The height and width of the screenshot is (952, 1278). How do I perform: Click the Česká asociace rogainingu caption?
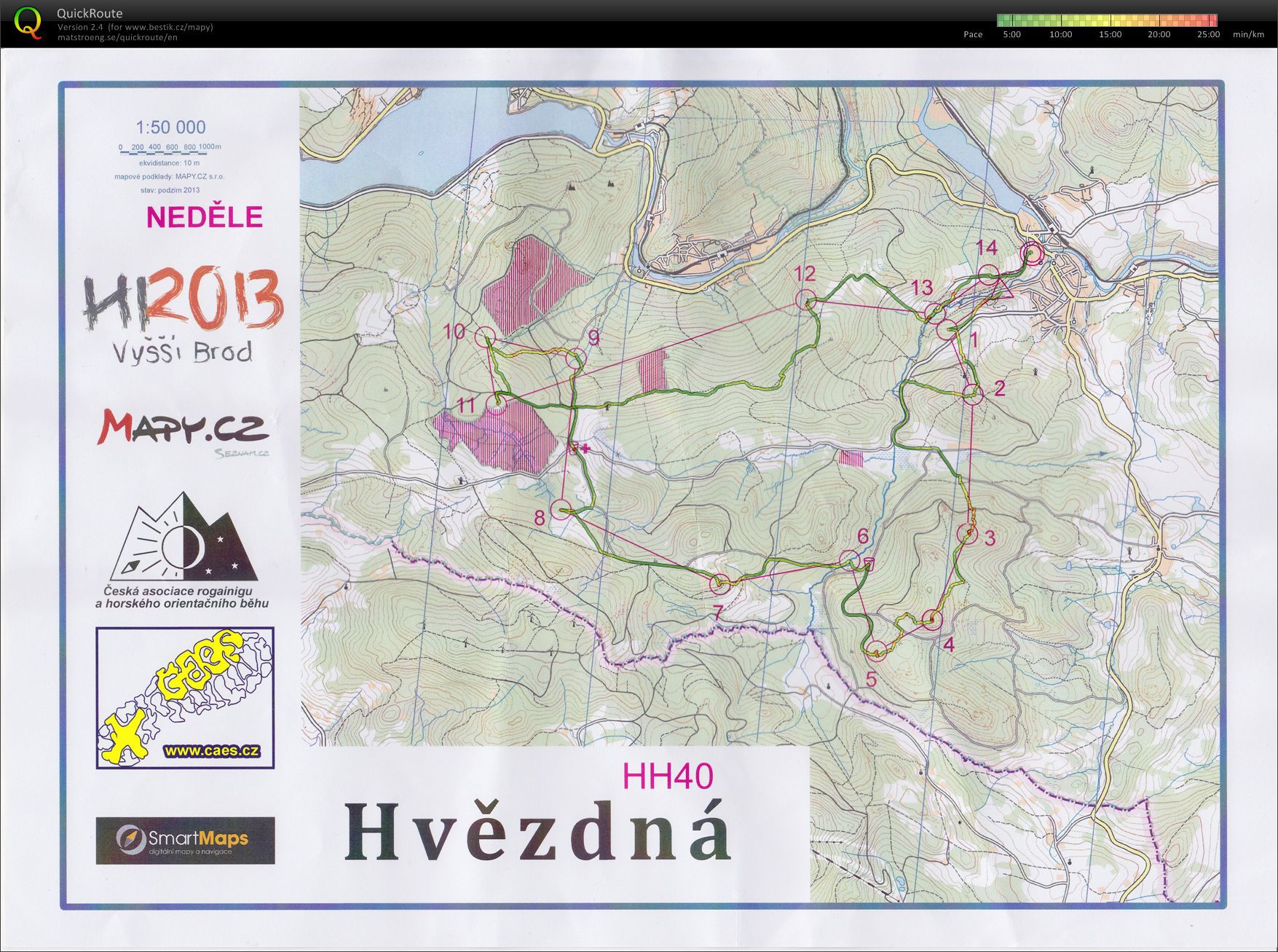[182, 597]
